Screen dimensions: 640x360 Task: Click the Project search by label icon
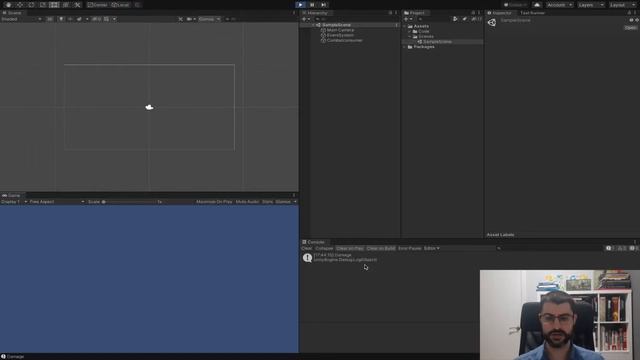pyautogui.click(x=464, y=19)
